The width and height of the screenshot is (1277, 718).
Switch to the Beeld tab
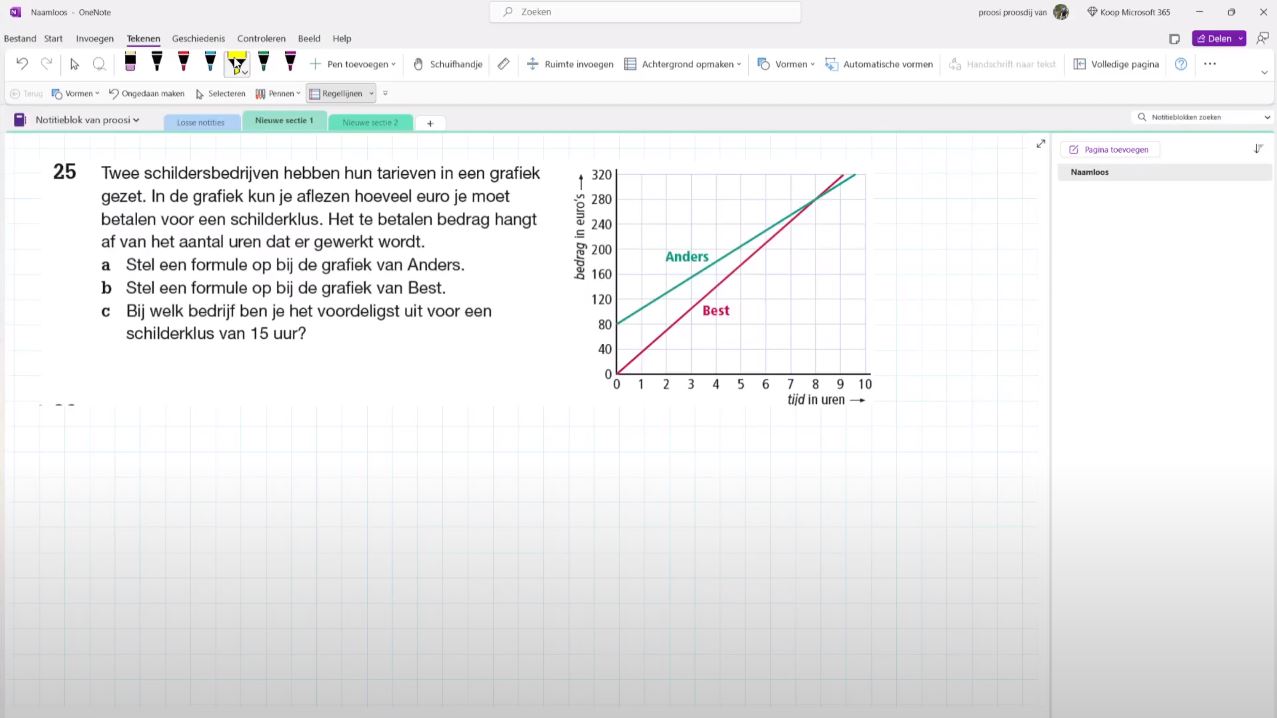(309, 39)
